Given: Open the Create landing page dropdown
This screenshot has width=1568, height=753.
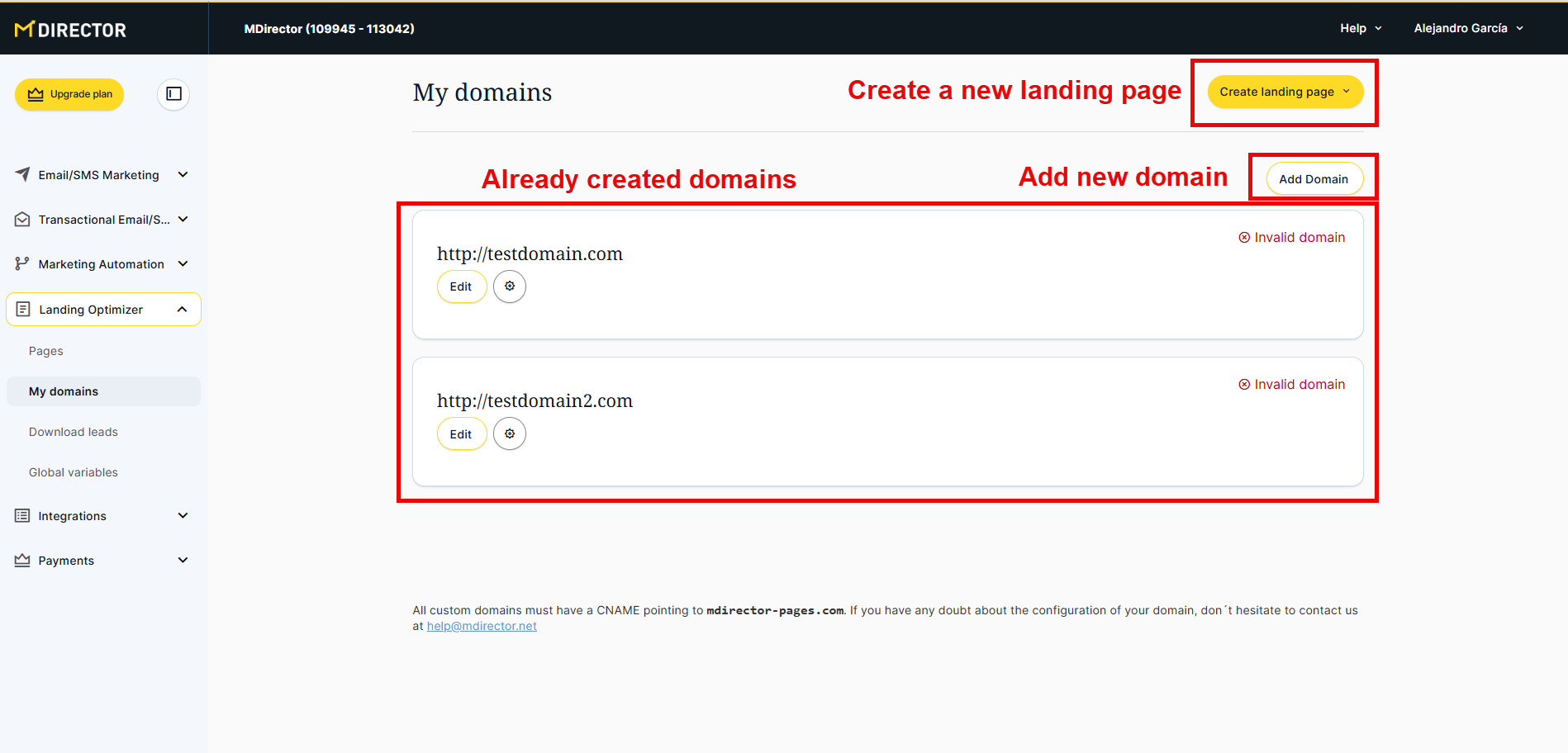Looking at the screenshot, I should [1285, 92].
